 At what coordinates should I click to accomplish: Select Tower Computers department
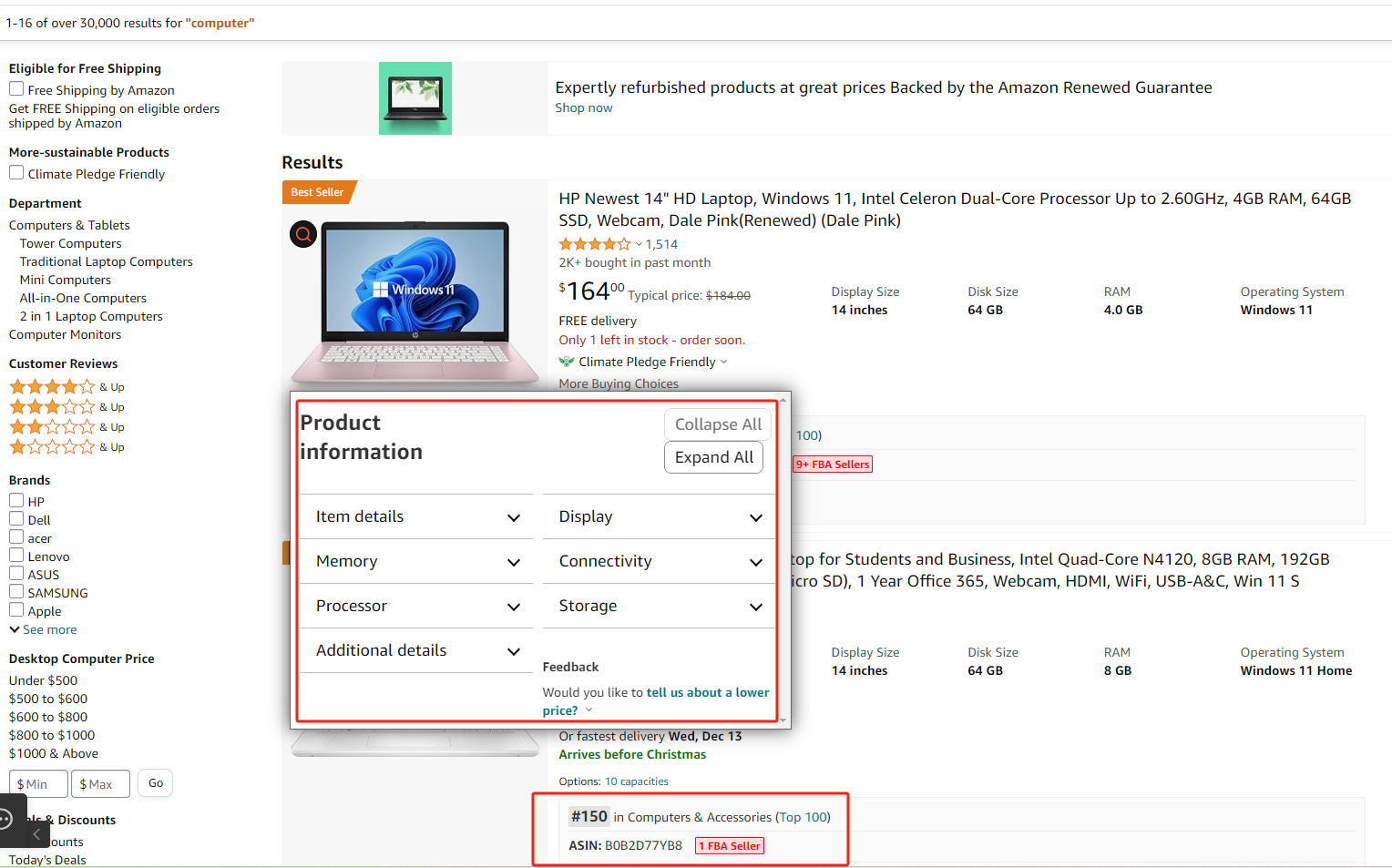click(x=70, y=243)
